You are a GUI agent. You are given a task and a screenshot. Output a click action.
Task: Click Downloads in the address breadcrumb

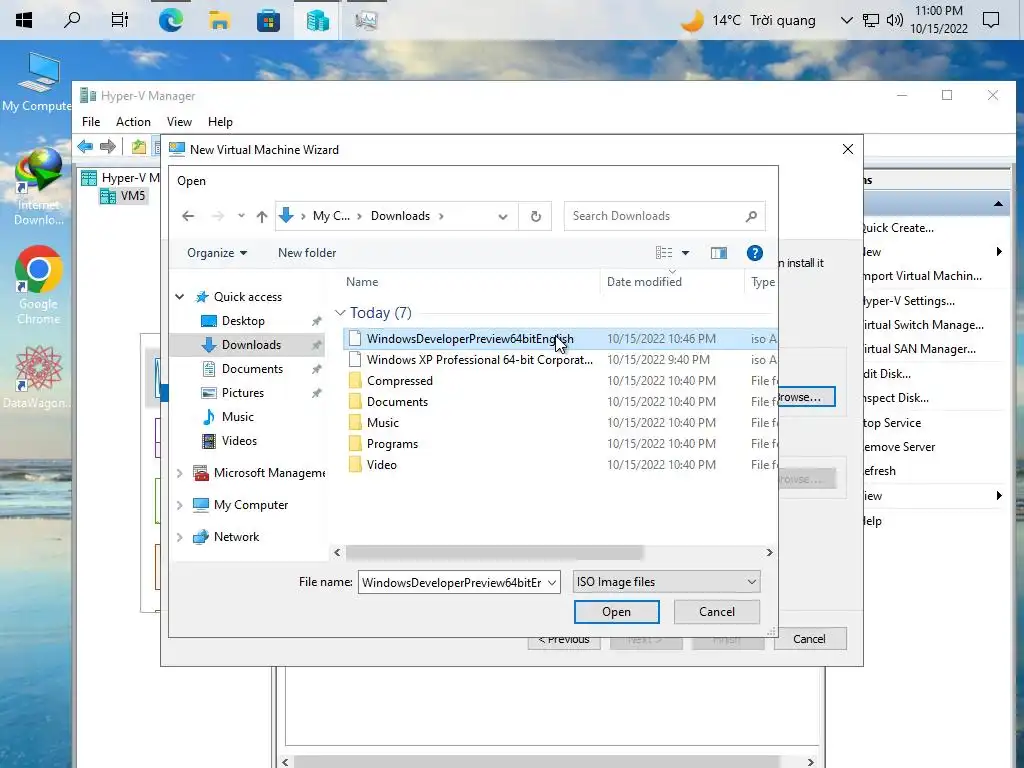pos(400,216)
